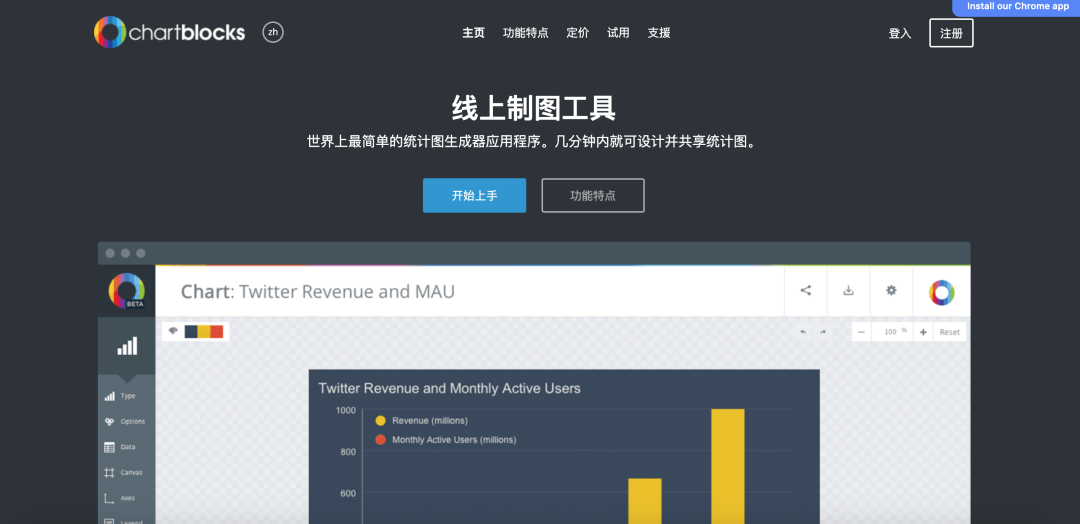Screen dimensions: 1080x524
Task: Click the shorter yellow revenue bar
Action: point(645,501)
